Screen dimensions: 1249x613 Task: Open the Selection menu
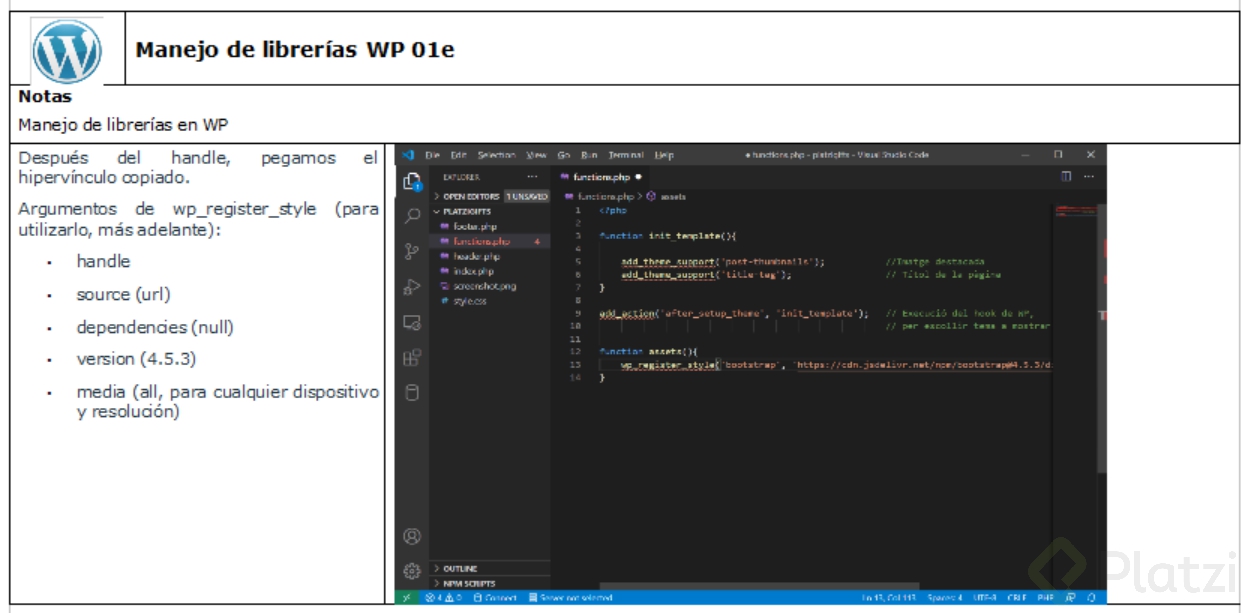point(496,155)
